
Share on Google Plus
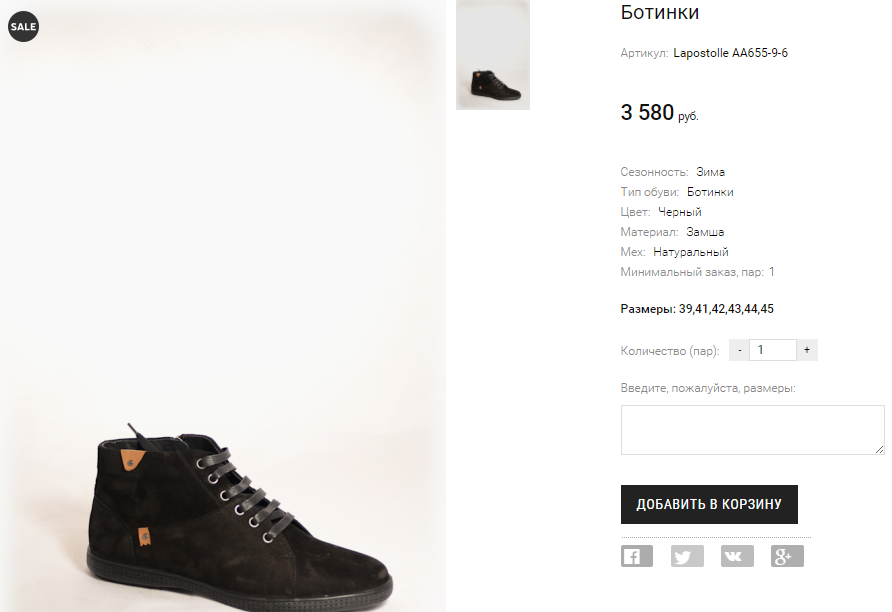pos(787,557)
